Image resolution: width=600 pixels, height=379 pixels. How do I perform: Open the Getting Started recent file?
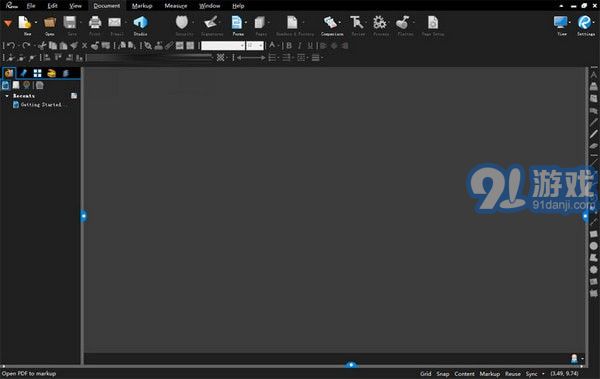click(41, 105)
